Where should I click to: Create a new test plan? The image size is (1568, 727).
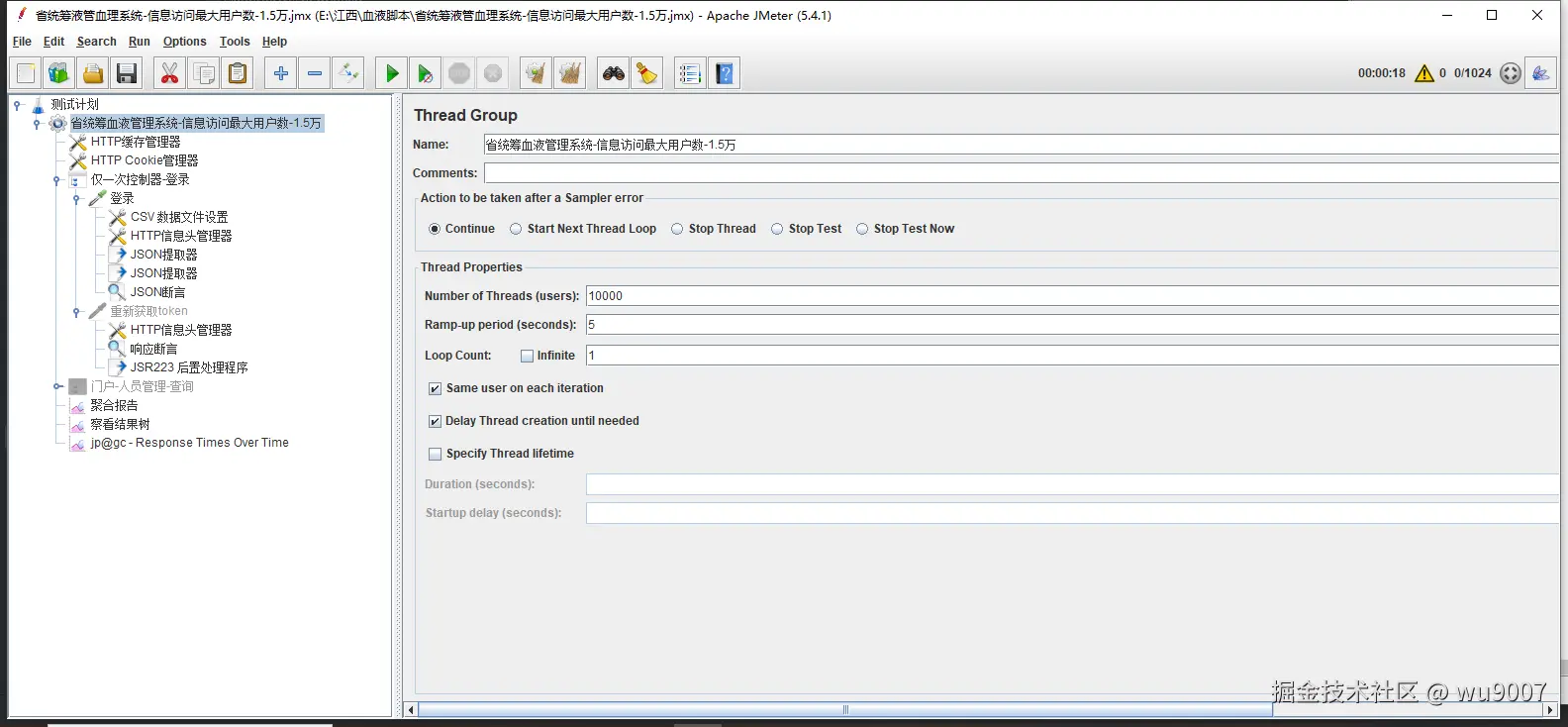point(26,73)
